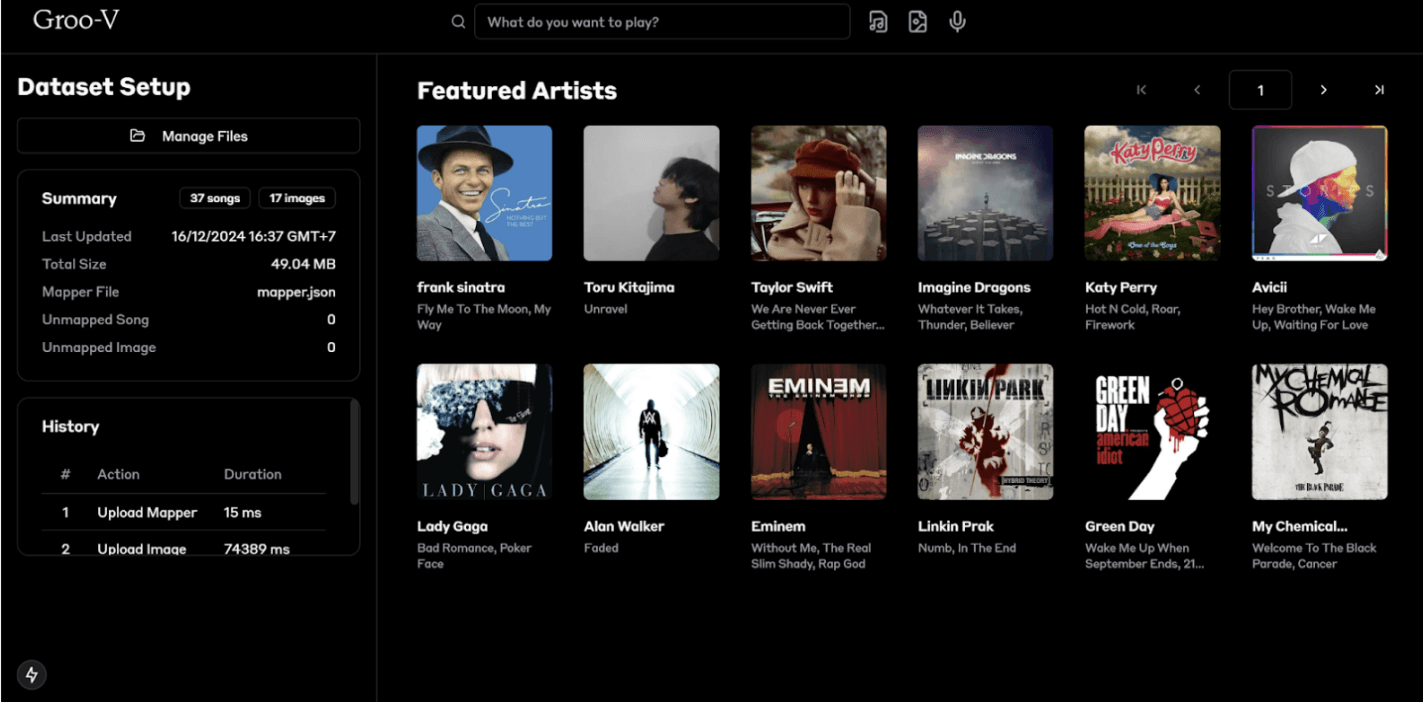Select the page number box showing 1
This screenshot has height=702, width=1423.
pyautogui.click(x=1260, y=90)
